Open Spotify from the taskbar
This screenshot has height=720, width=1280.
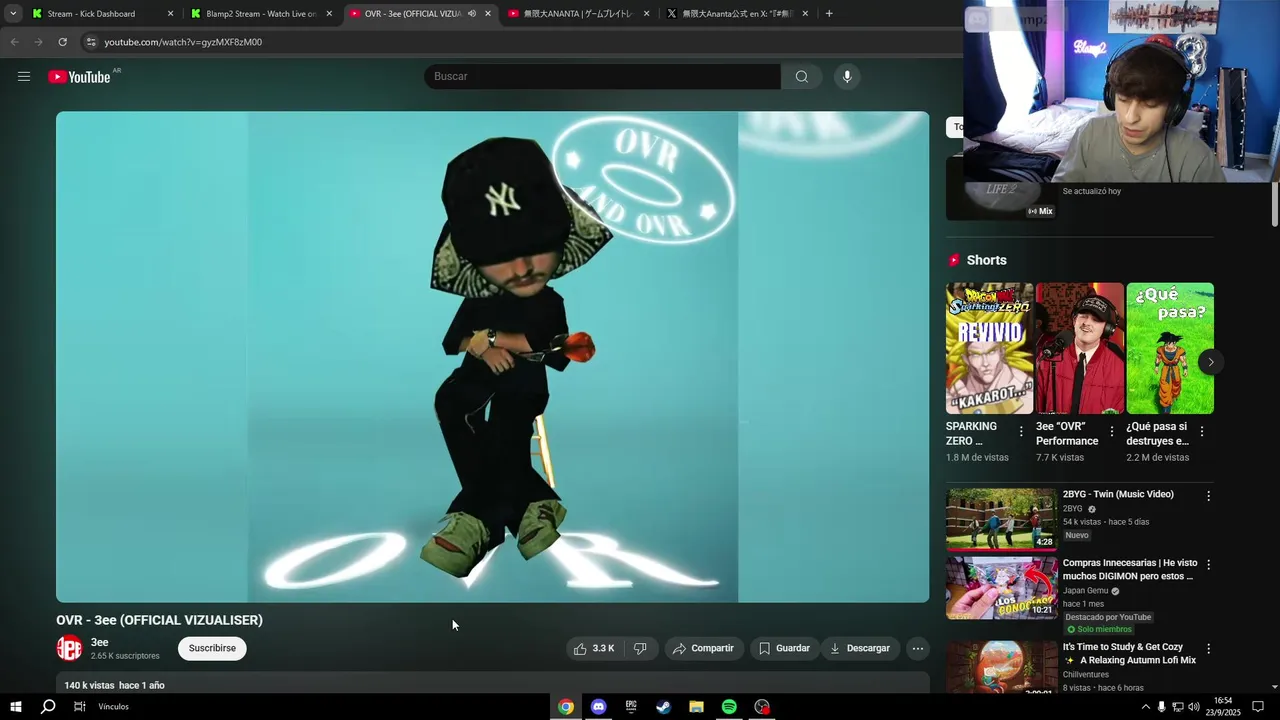[729, 707]
